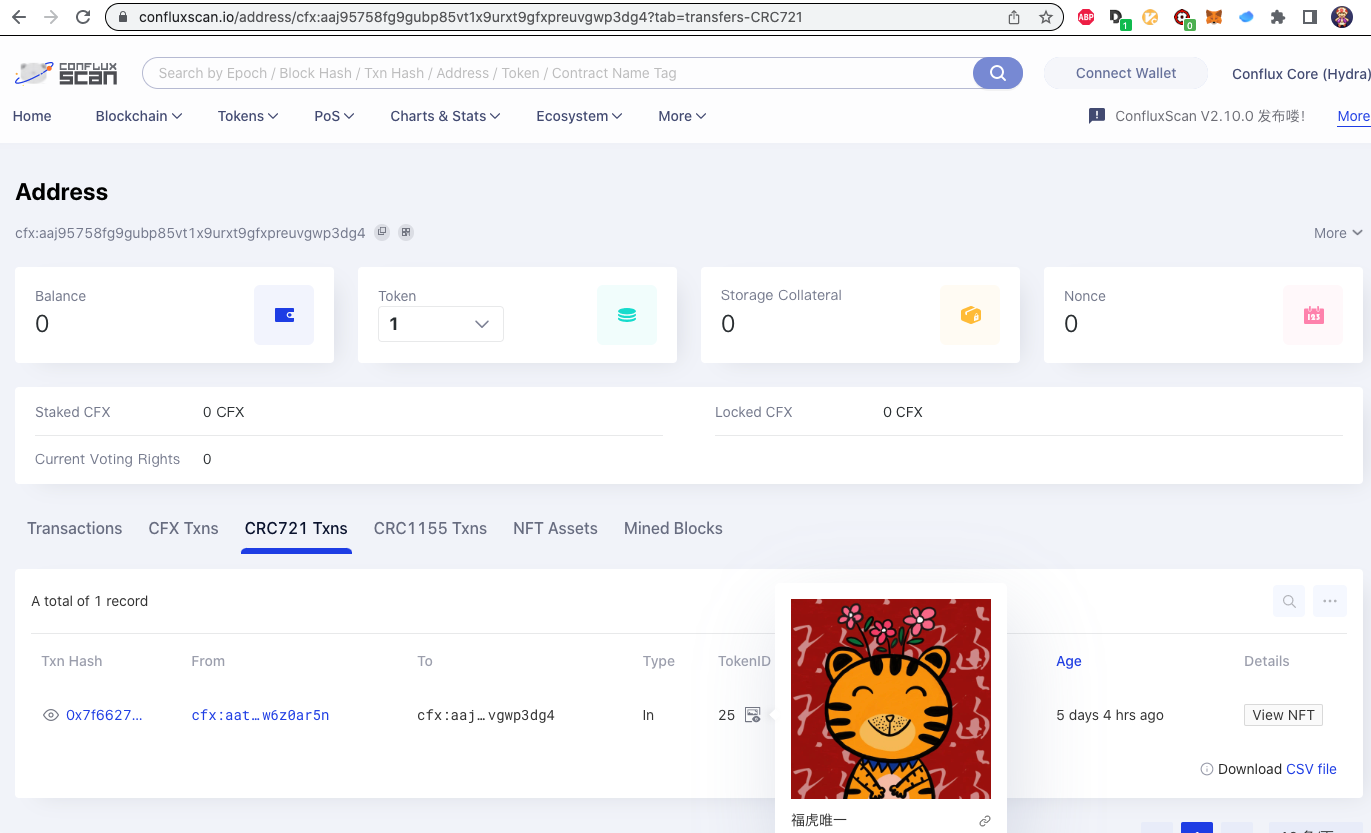Viewport: 1371px width, 833px height.
Task: Click the blue search magnifier button
Action: (x=998, y=73)
